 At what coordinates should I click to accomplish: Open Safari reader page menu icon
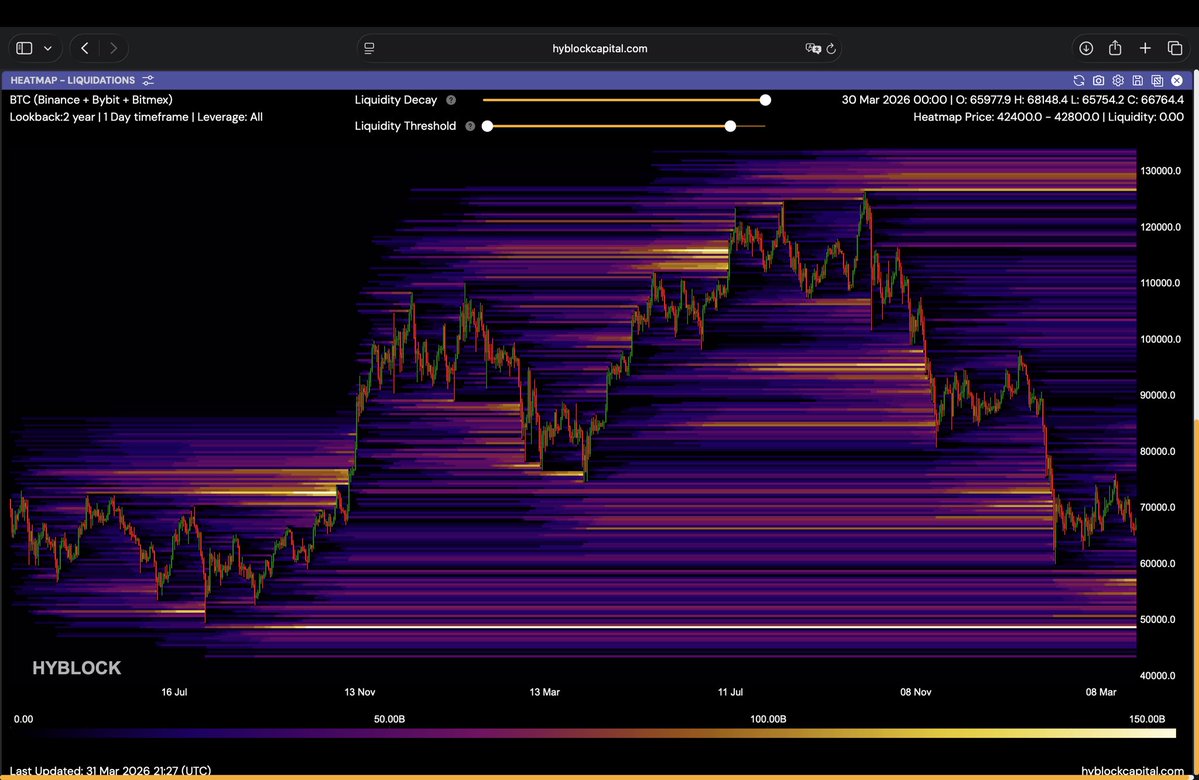coord(369,48)
